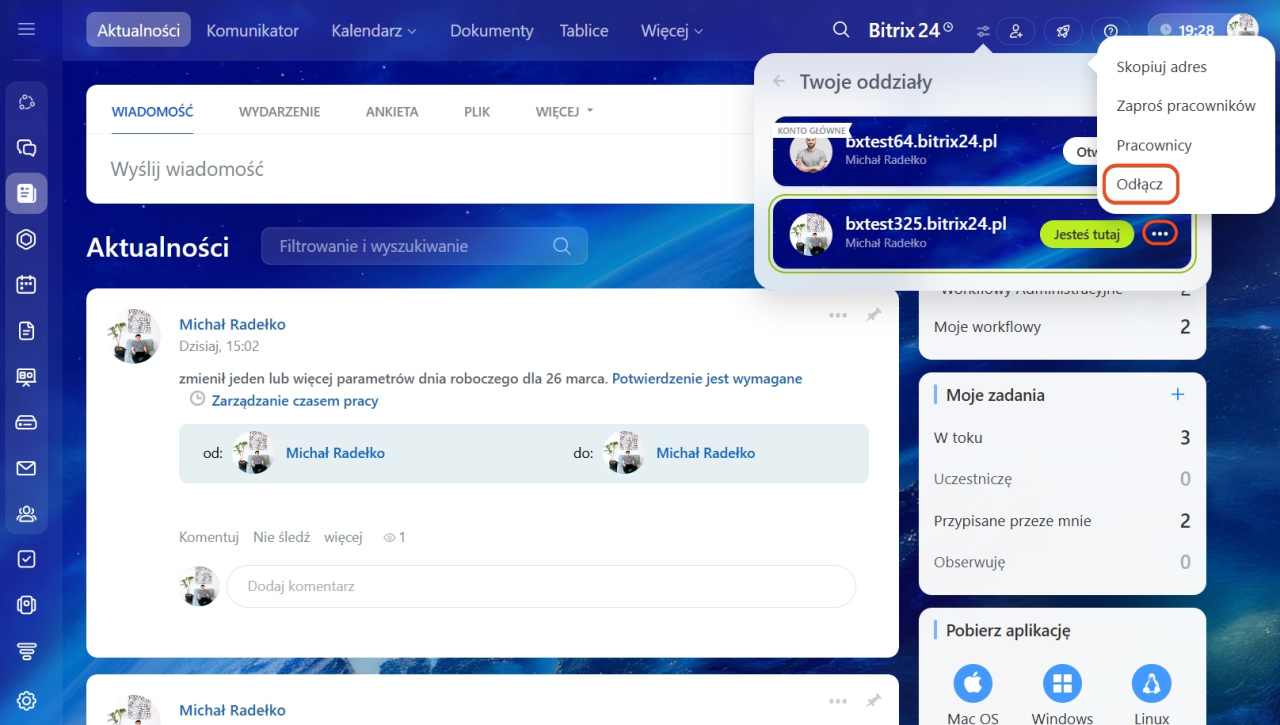Screen dimensions: 1280x725
Task: Click 'Nie śledź' to unfollow post
Action: (x=281, y=537)
